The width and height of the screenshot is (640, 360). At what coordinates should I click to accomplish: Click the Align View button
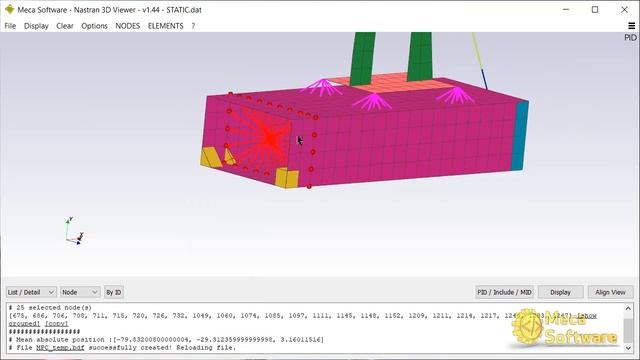(x=610, y=292)
